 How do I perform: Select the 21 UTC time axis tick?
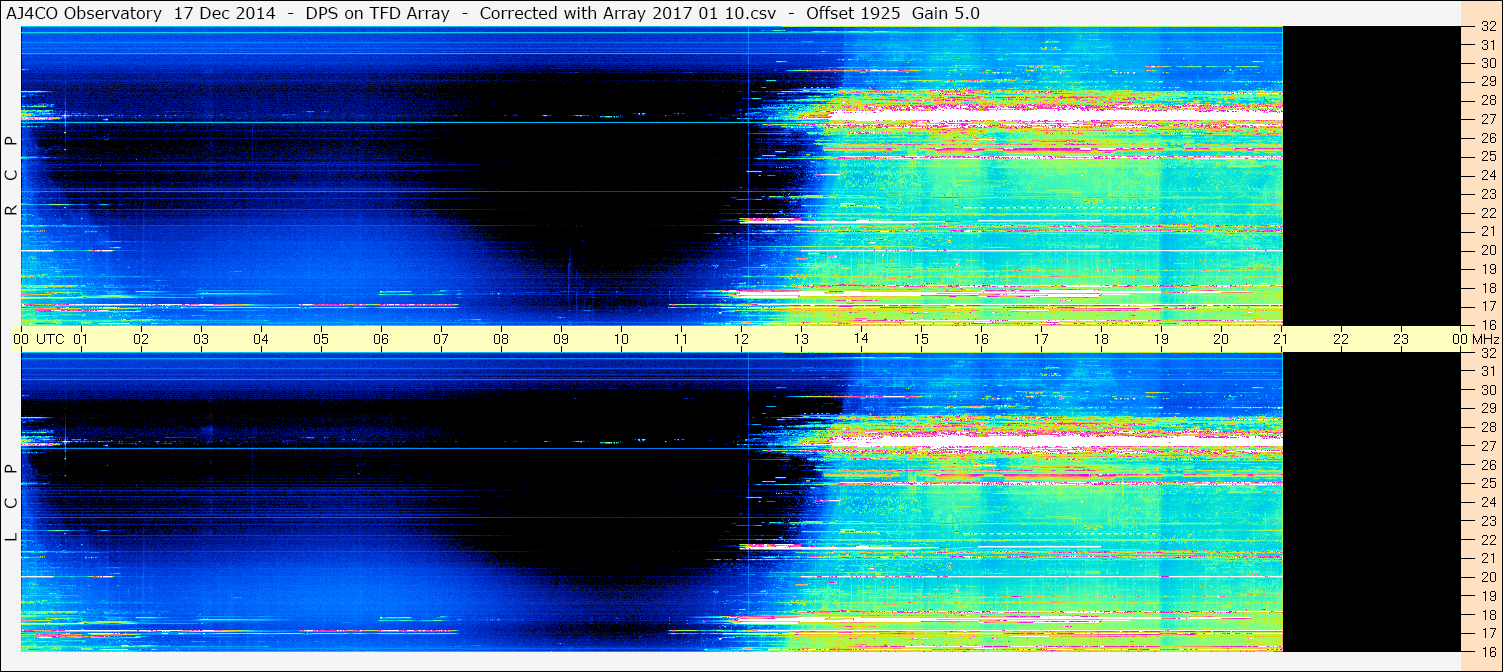pyautogui.click(x=1281, y=339)
